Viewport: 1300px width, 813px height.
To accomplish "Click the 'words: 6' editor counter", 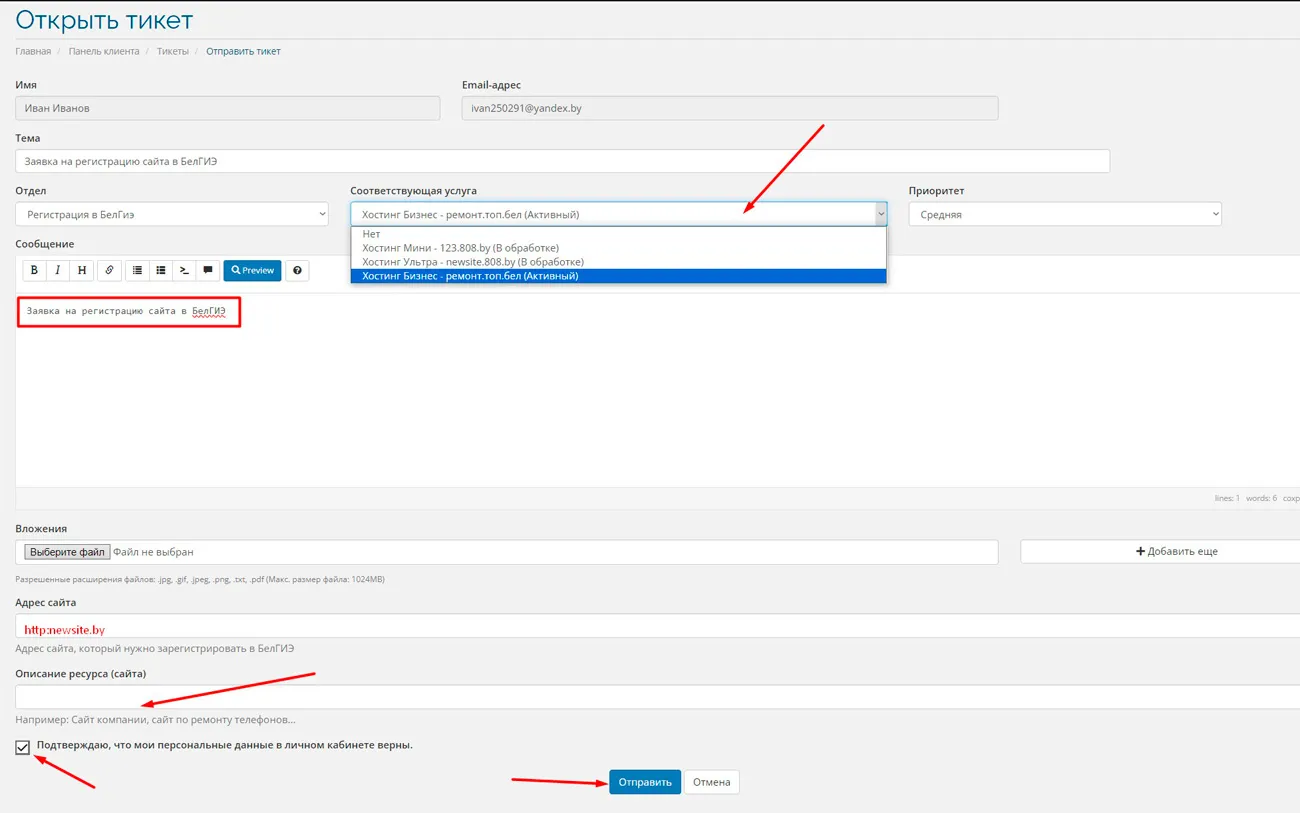I will tap(1261, 498).
